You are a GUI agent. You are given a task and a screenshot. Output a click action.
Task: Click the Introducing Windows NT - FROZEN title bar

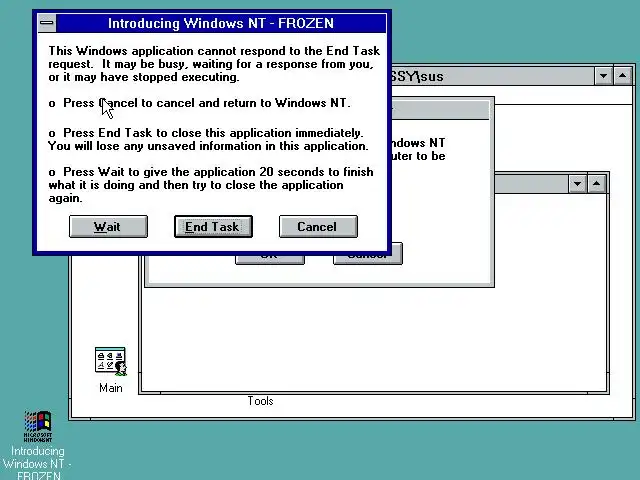click(x=221, y=23)
